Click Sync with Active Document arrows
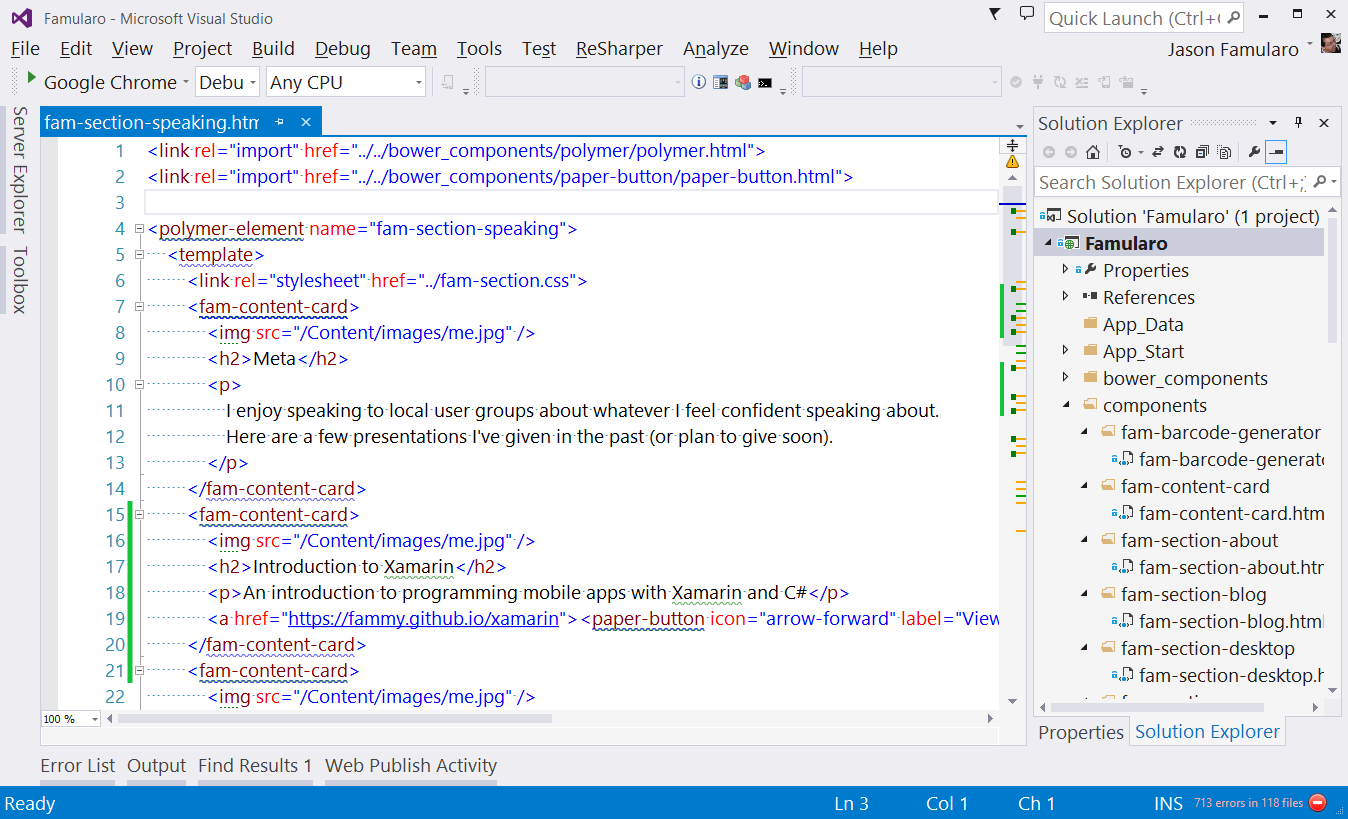Viewport: 1348px width, 819px height. point(1158,152)
